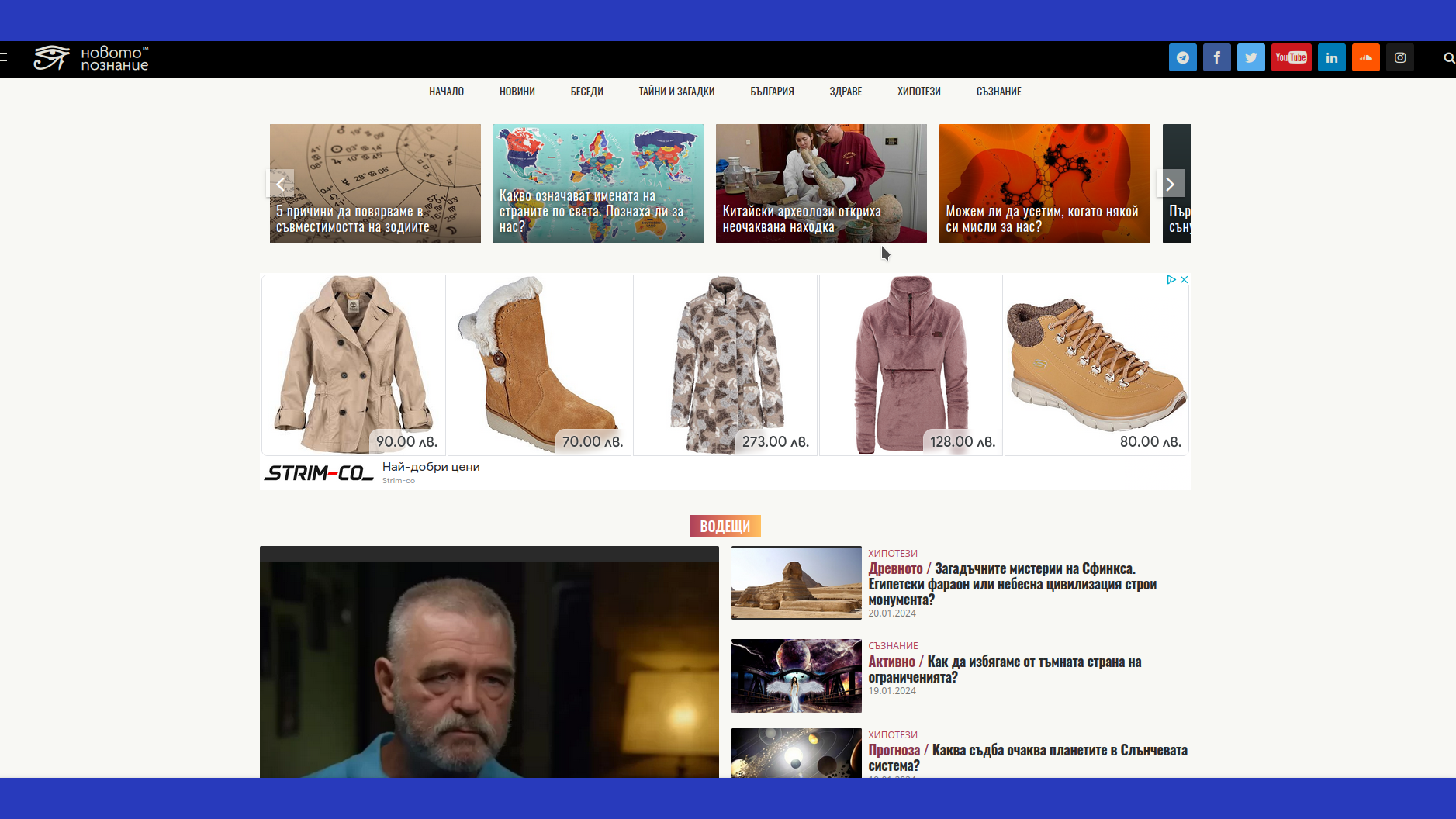Image resolution: width=1456 pixels, height=819 pixels.
Task: Click the Instagram icon
Action: click(1399, 58)
